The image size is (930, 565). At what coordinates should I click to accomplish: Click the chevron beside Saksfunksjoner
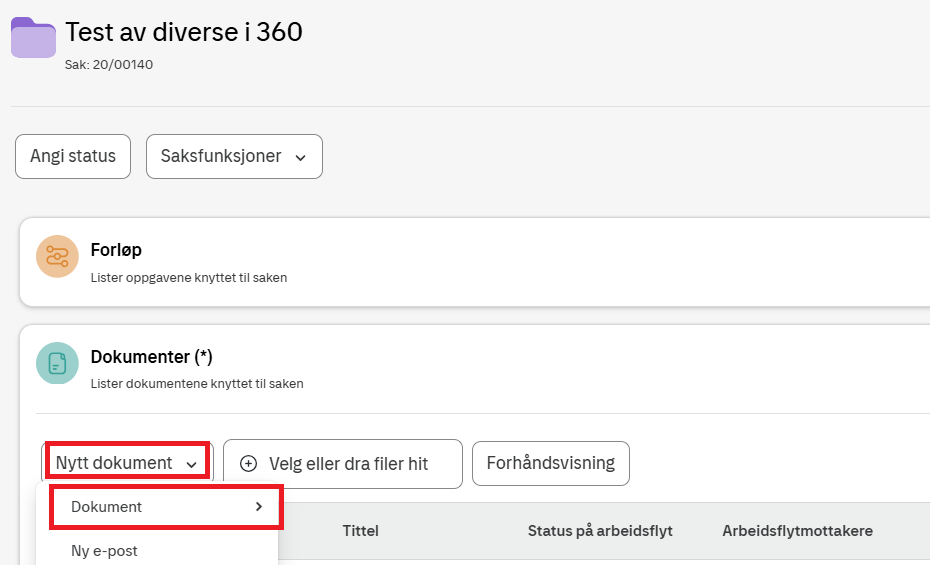coord(300,157)
